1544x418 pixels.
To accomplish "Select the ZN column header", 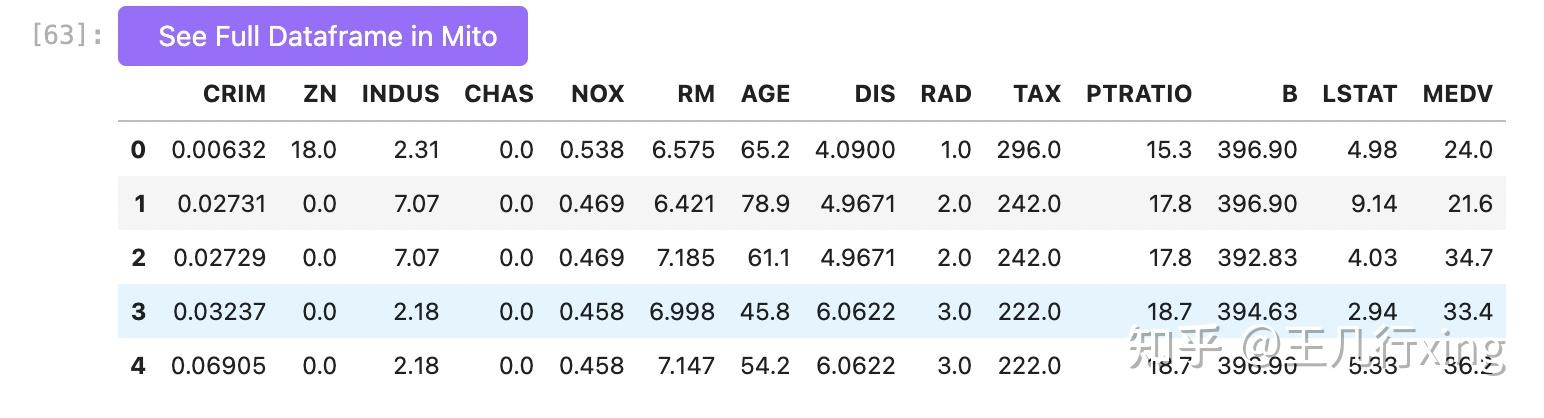I will point(320,94).
